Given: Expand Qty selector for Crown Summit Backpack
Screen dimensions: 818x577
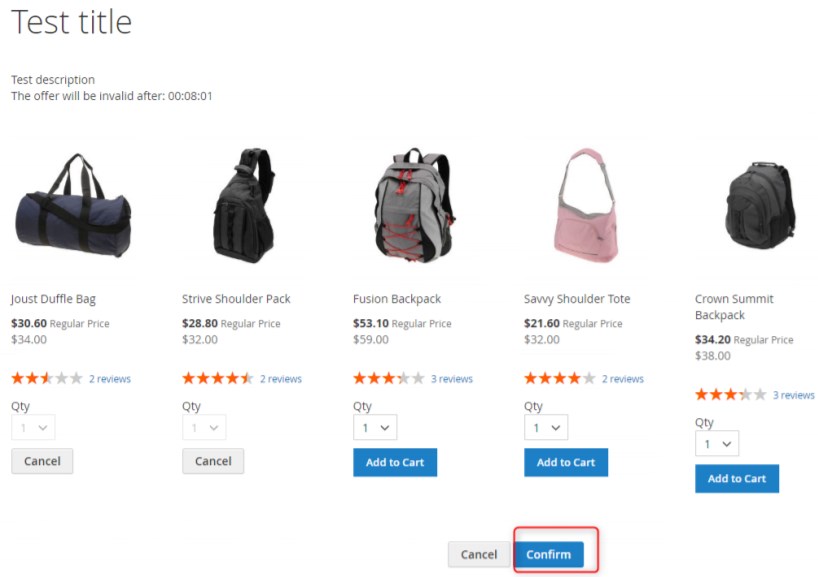Looking at the screenshot, I should pyautogui.click(x=717, y=444).
